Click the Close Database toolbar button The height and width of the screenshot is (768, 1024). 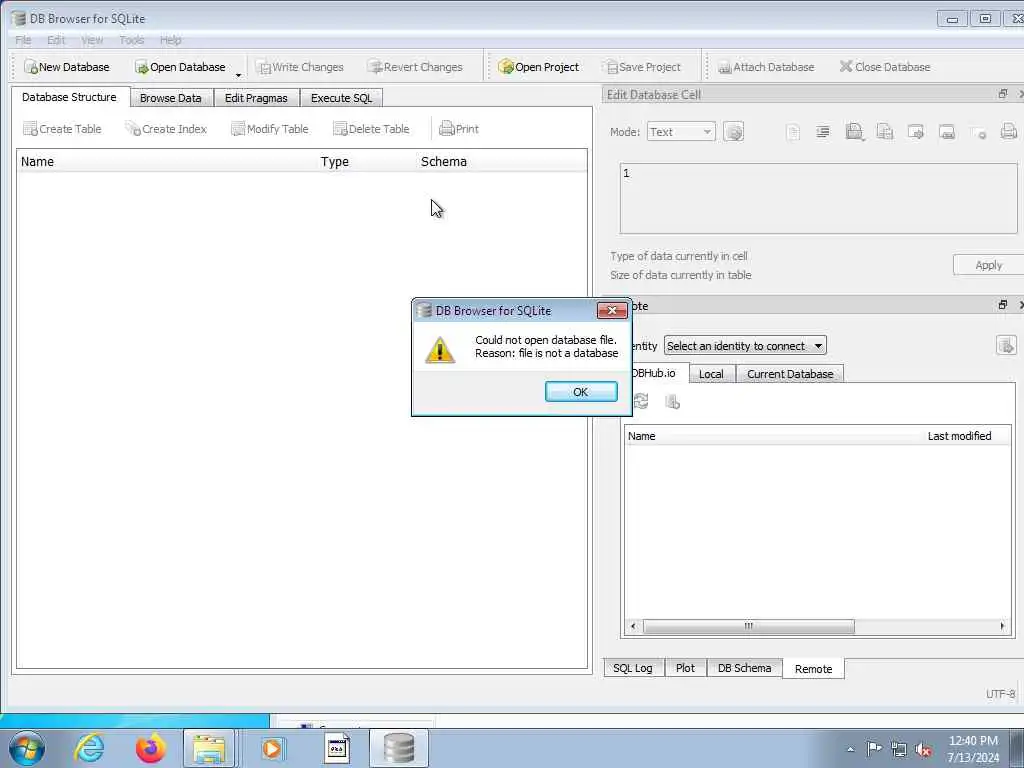885,67
